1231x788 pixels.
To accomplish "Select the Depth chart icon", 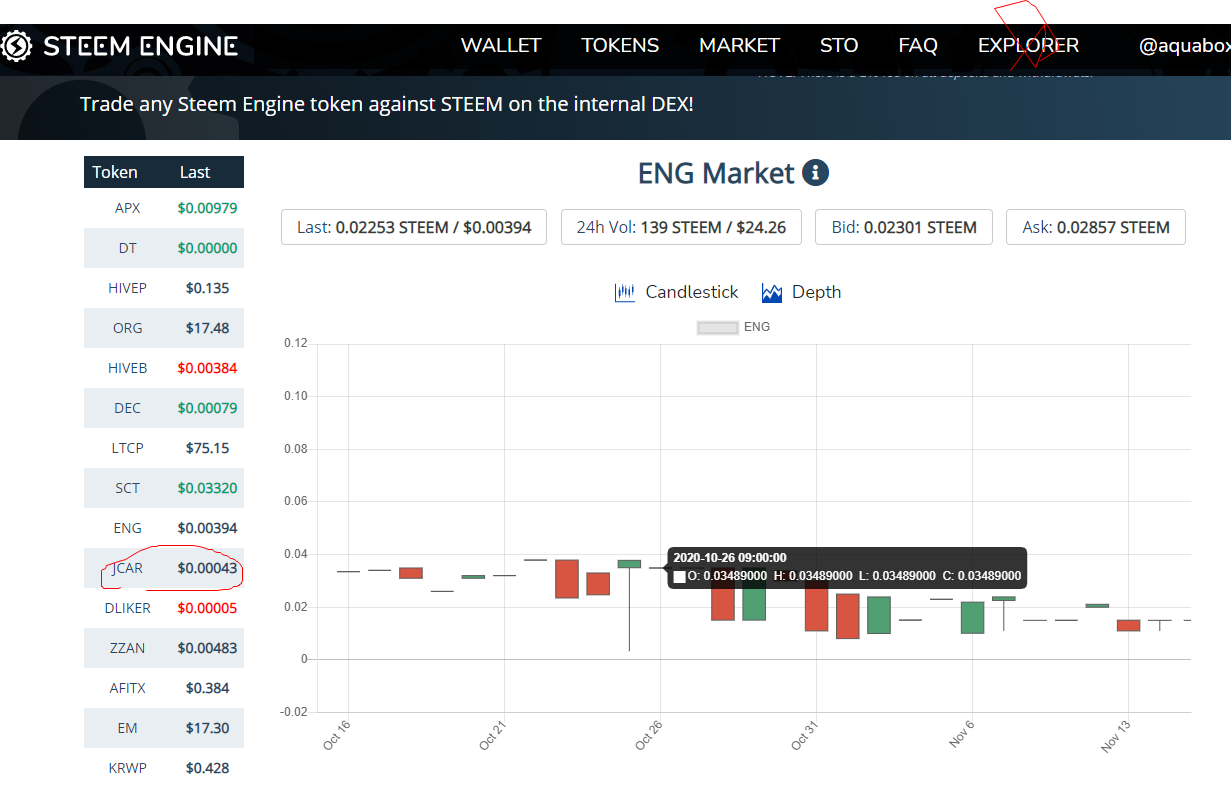I will coord(771,293).
